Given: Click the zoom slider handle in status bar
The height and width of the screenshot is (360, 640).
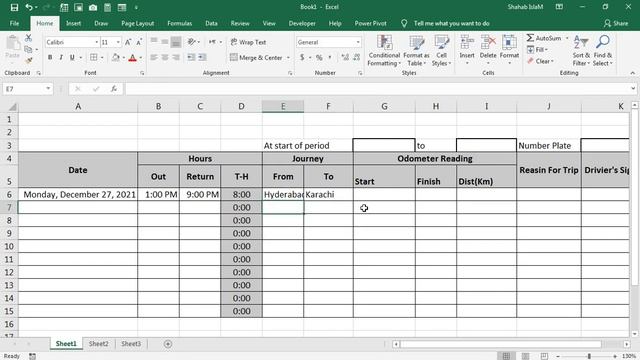Looking at the screenshot, I should (x=589, y=356).
